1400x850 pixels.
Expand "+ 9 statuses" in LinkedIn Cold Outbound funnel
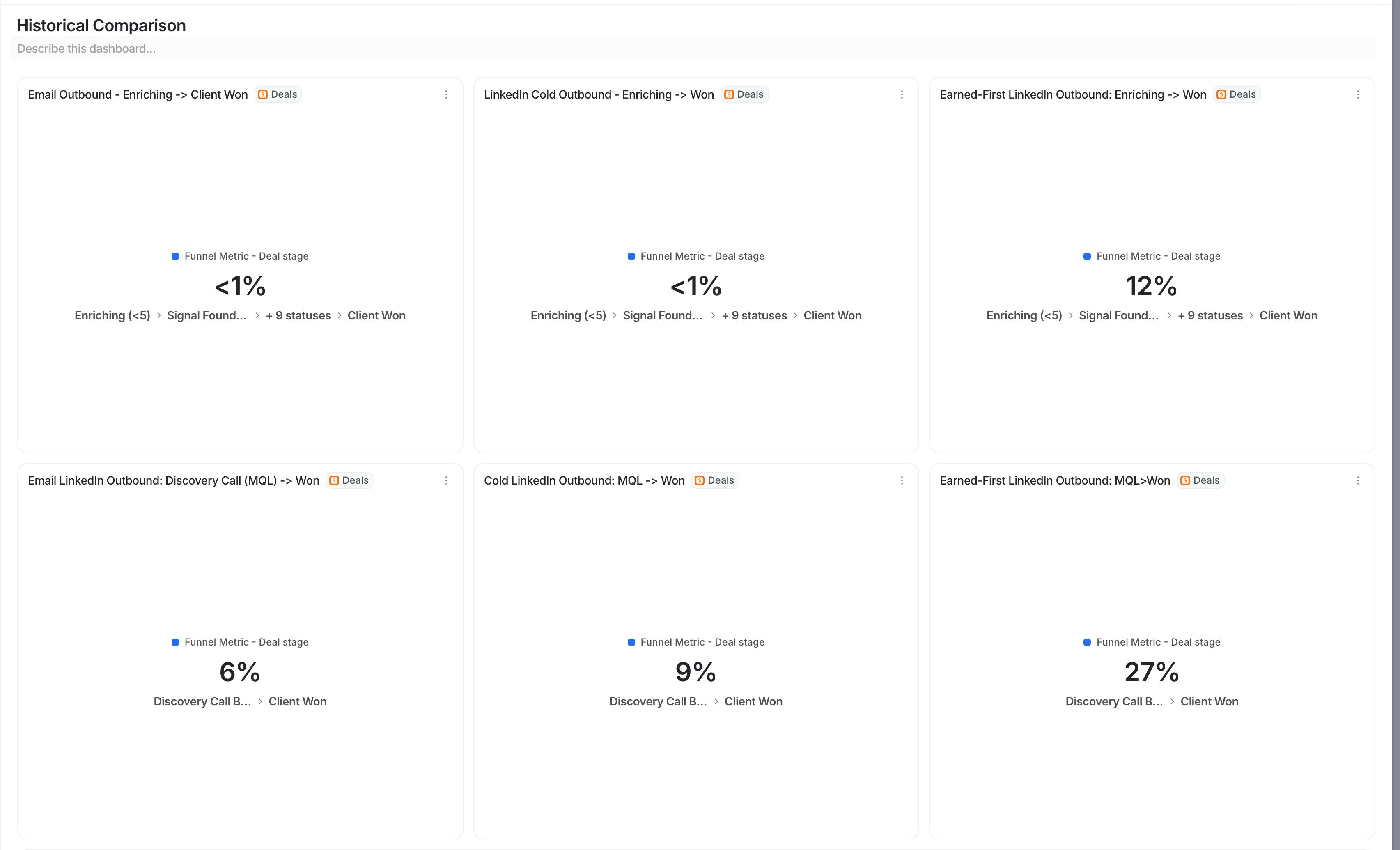click(x=754, y=315)
